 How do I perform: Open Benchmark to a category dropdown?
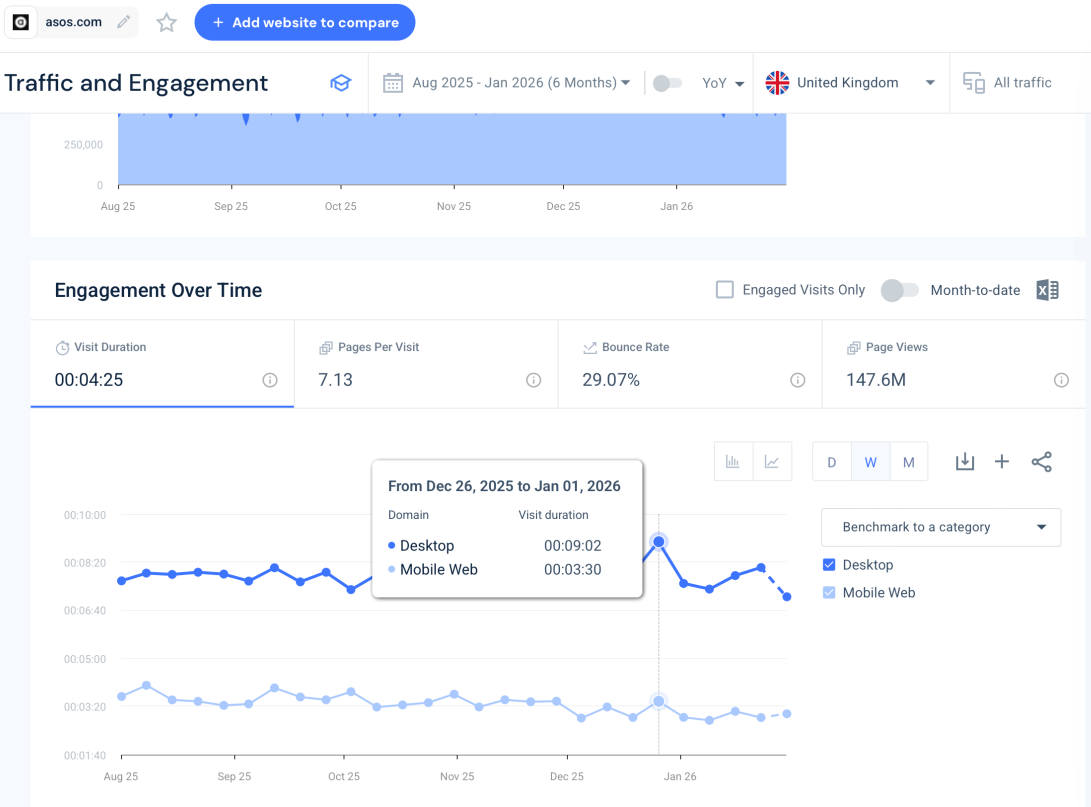(x=940, y=527)
